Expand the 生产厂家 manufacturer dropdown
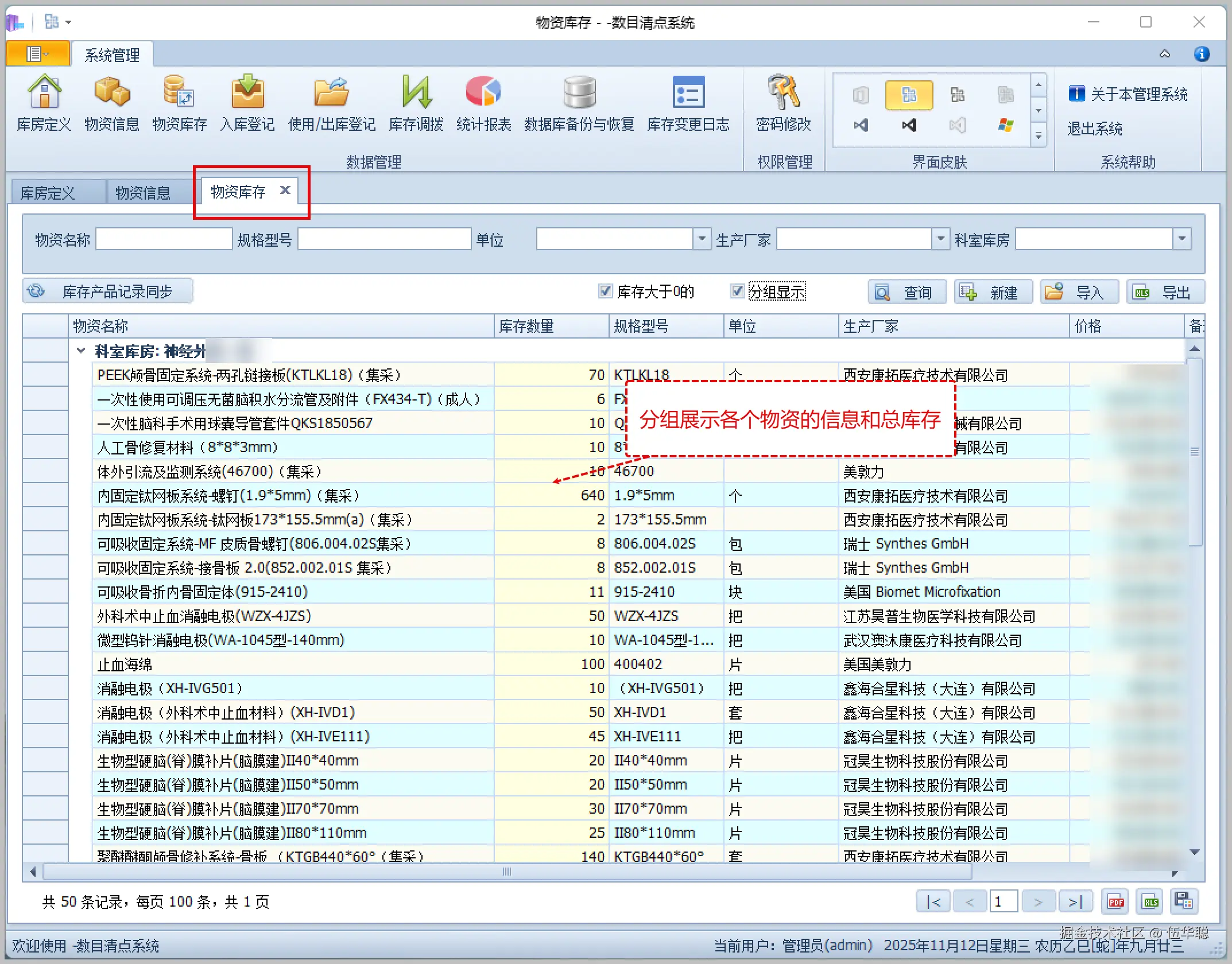Screen dimensions: 1232x964 940,239
